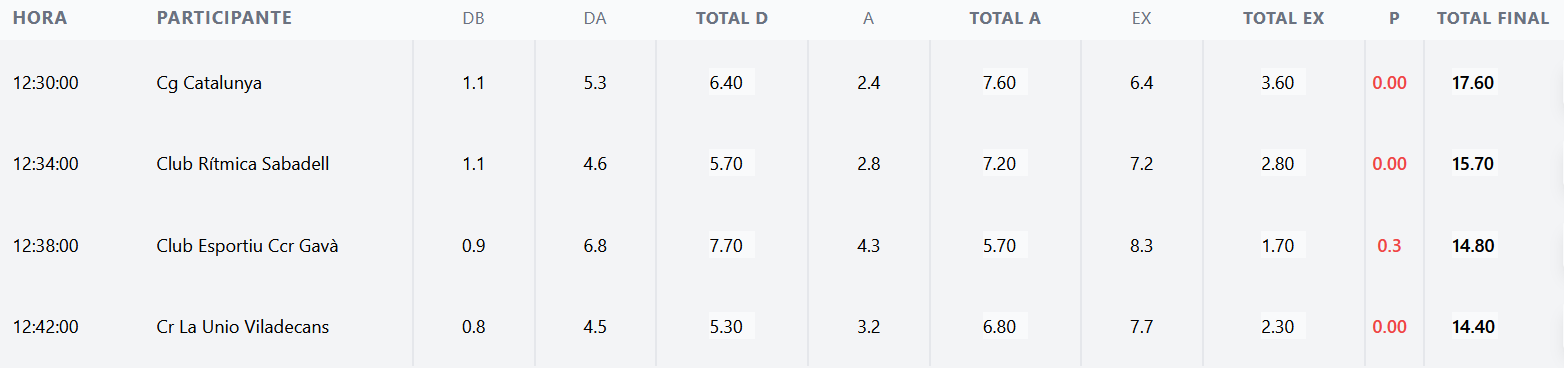Select the 3.60 Total EX cell
1564x368 pixels.
tap(1277, 83)
